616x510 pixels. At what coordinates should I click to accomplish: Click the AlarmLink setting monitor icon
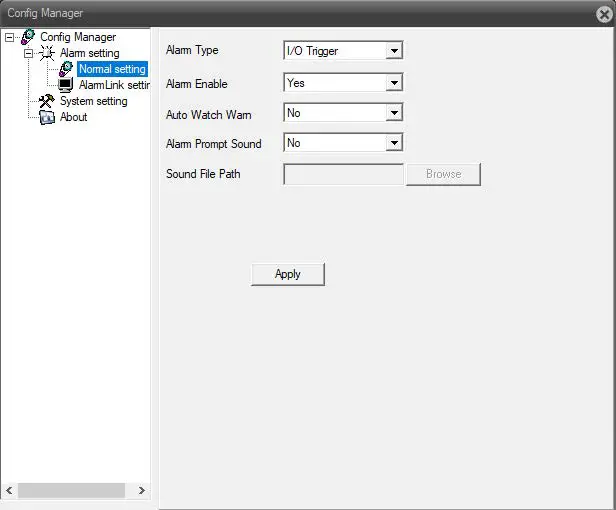[66, 85]
